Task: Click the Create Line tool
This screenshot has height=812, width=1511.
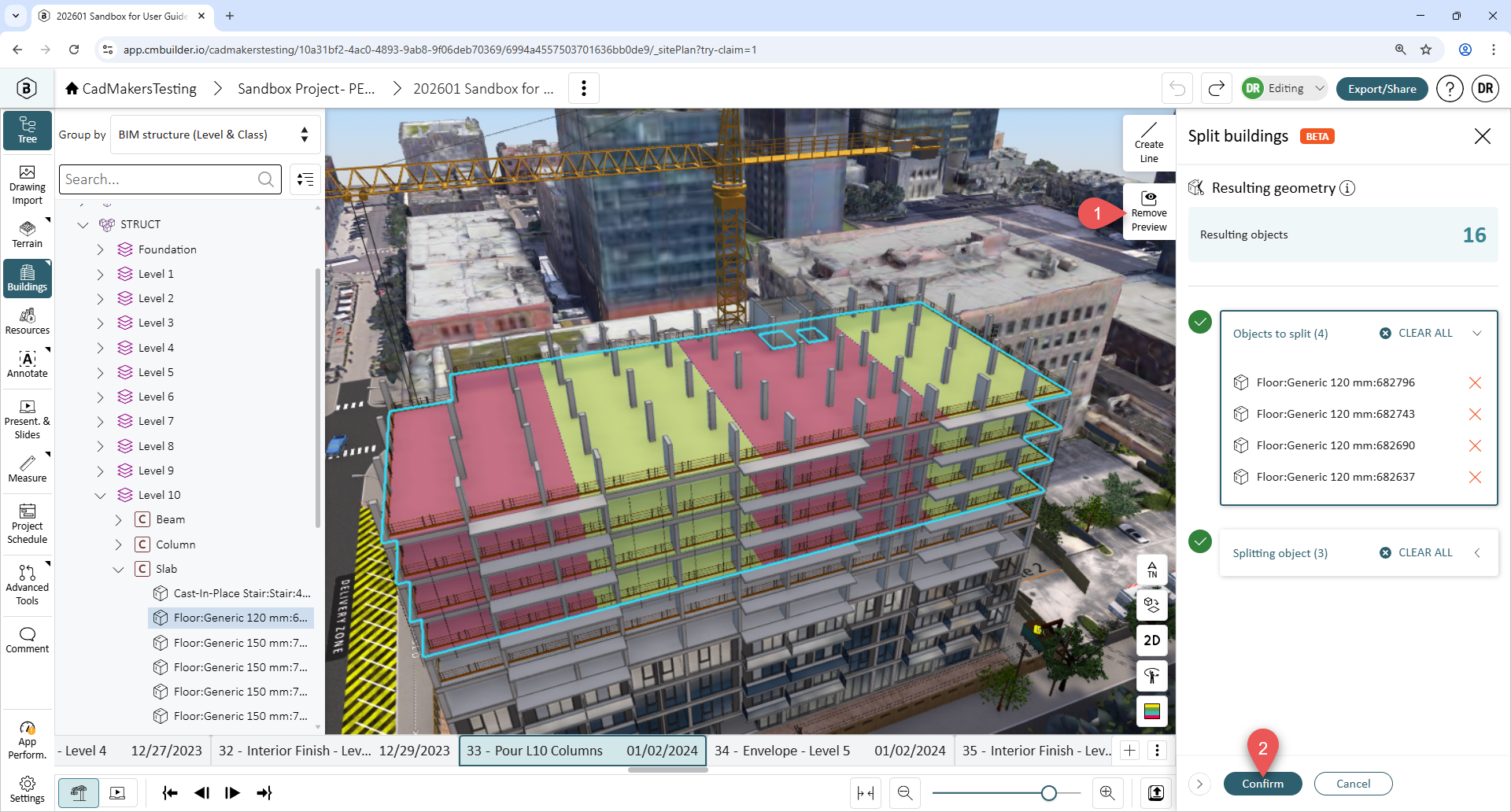Action: (1149, 143)
